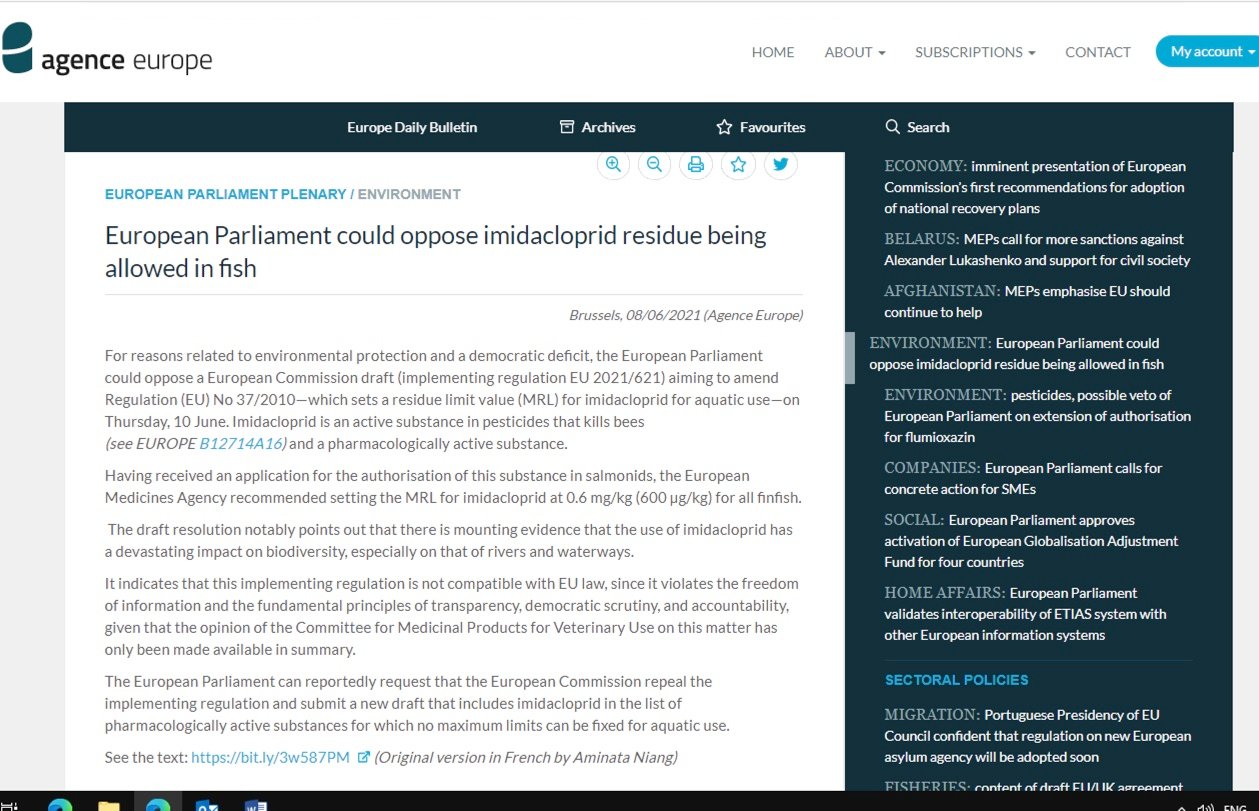Expand the SUBSCRIPTIONS dropdown menu

tap(974, 52)
